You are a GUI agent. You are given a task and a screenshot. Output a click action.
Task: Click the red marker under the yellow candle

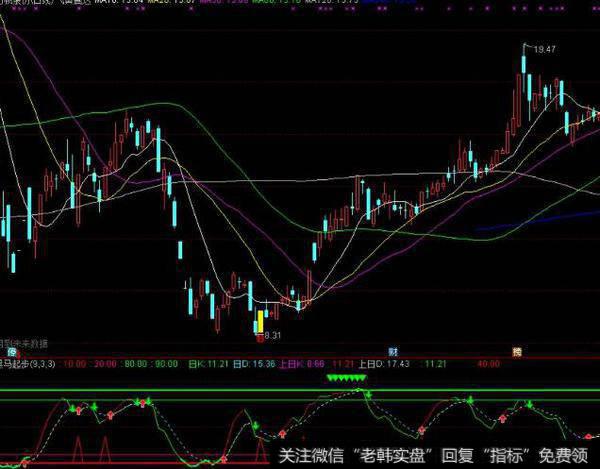(x=260, y=338)
